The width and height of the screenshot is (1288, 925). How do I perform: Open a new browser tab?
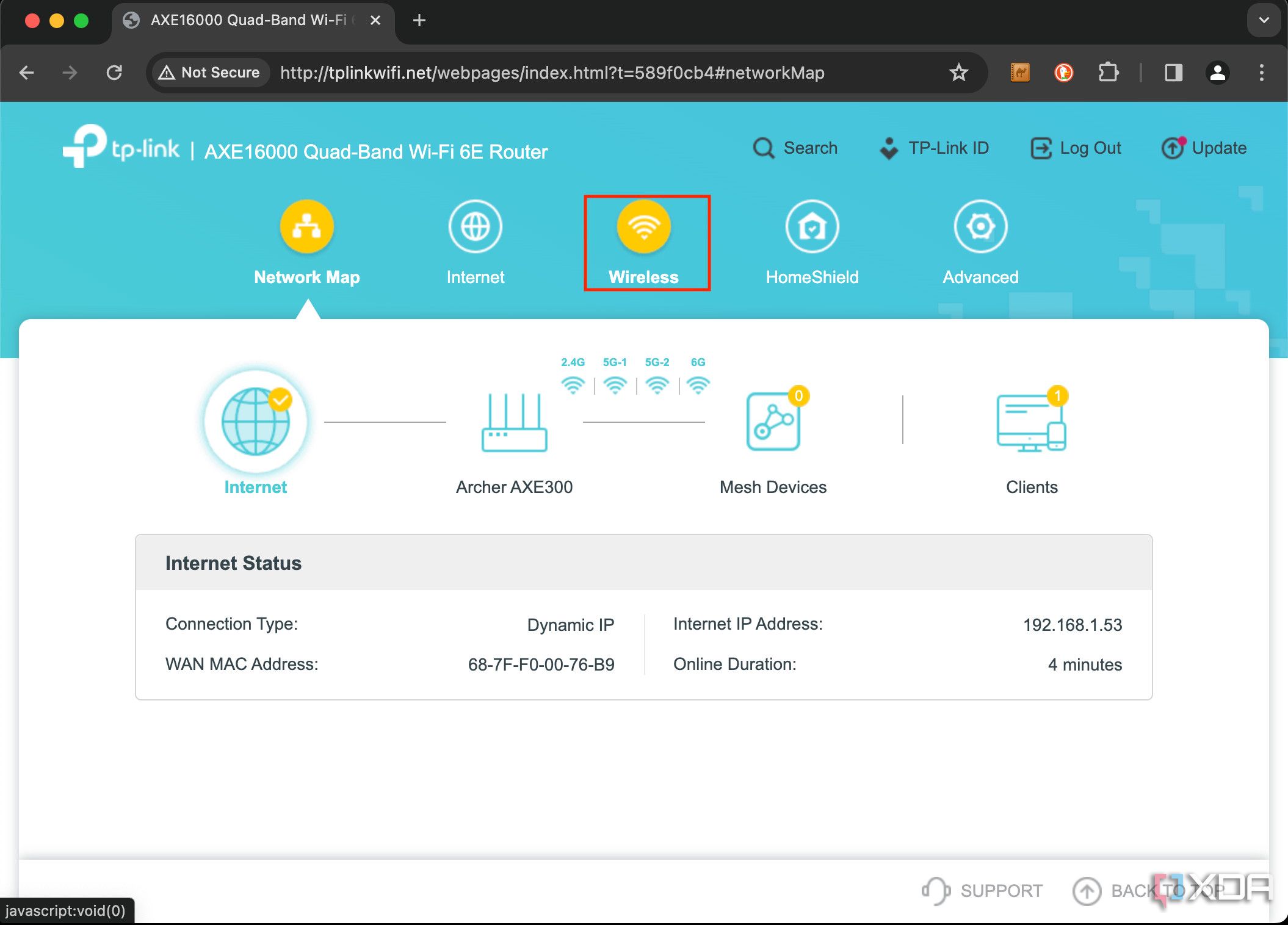[419, 20]
